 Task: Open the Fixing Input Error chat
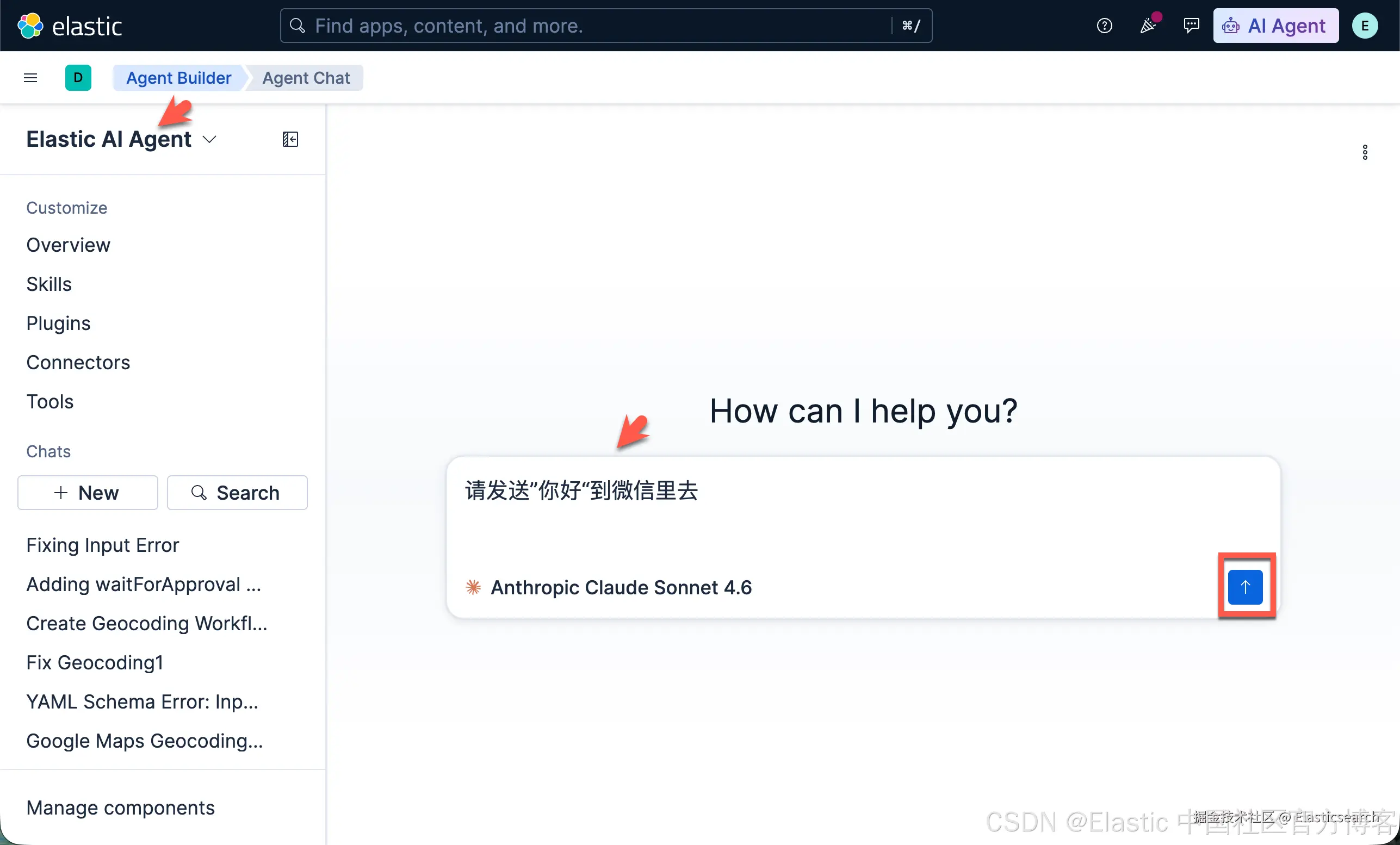coord(102,545)
